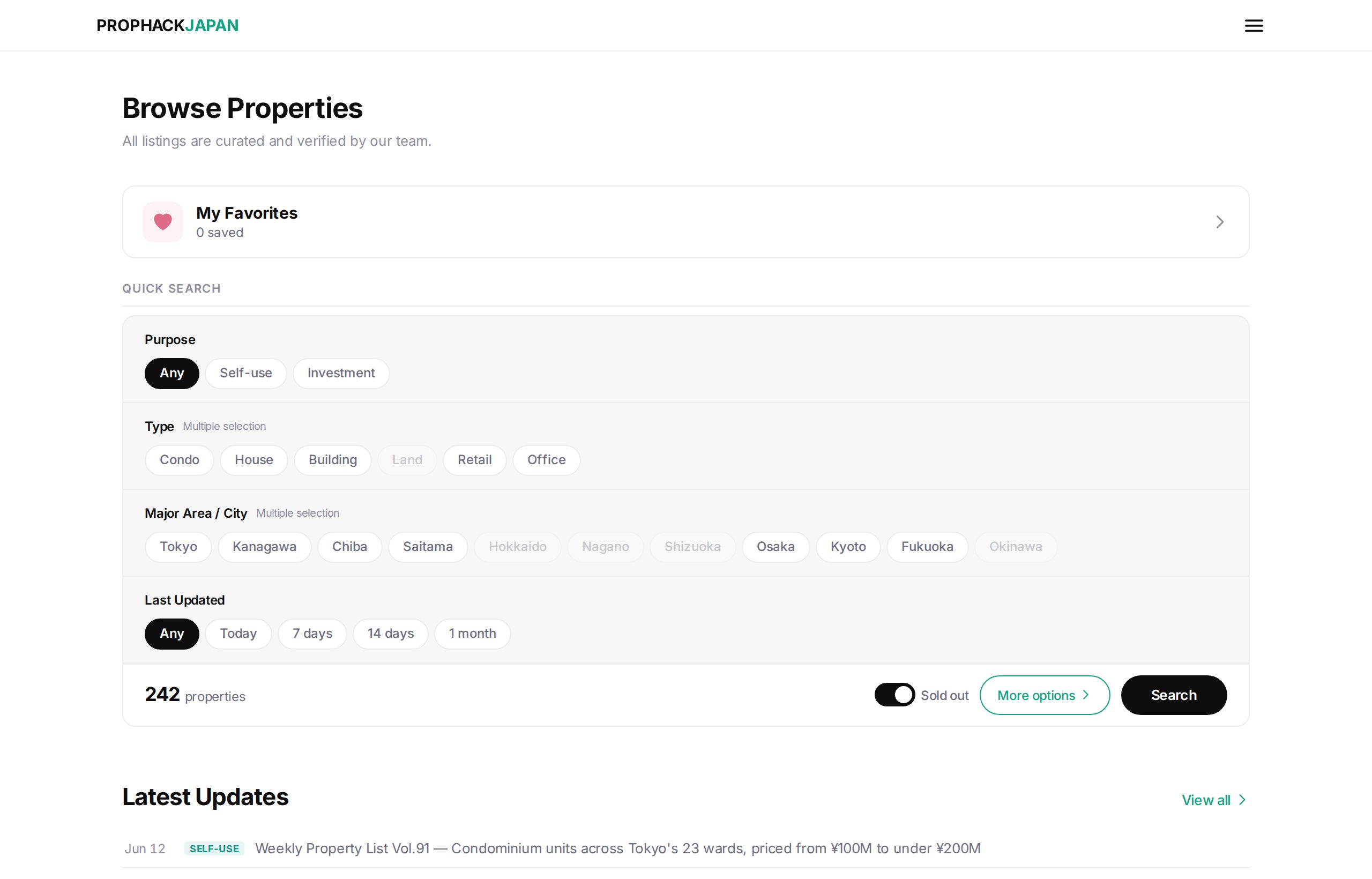The image size is (1372, 879).
Task: Toggle the Sold out switch
Action: 894,695
